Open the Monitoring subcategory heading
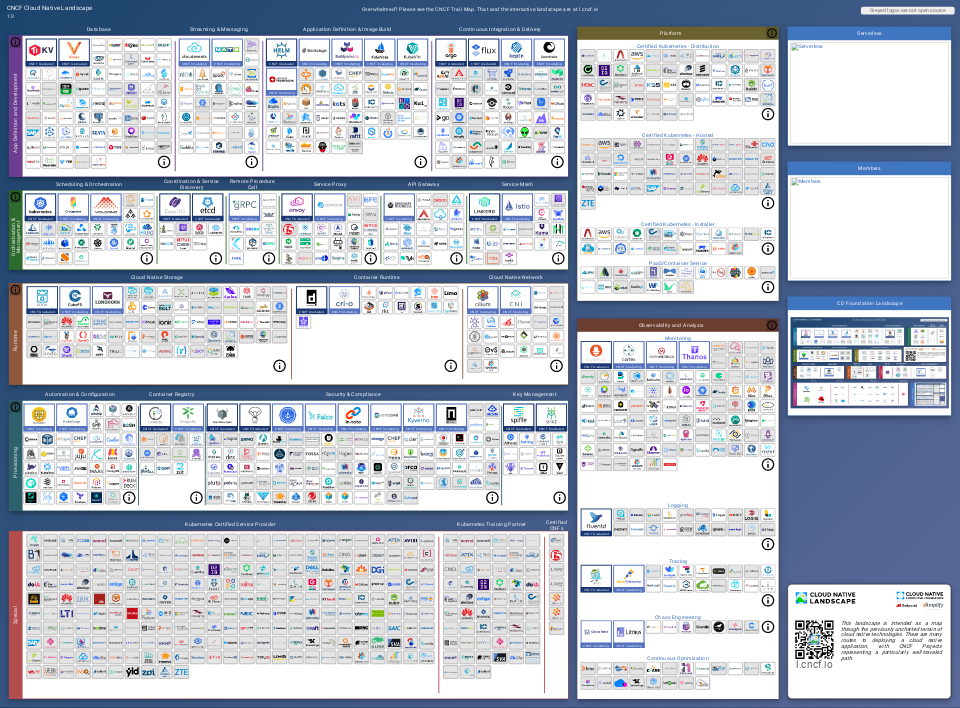 [x=678, y=338]
